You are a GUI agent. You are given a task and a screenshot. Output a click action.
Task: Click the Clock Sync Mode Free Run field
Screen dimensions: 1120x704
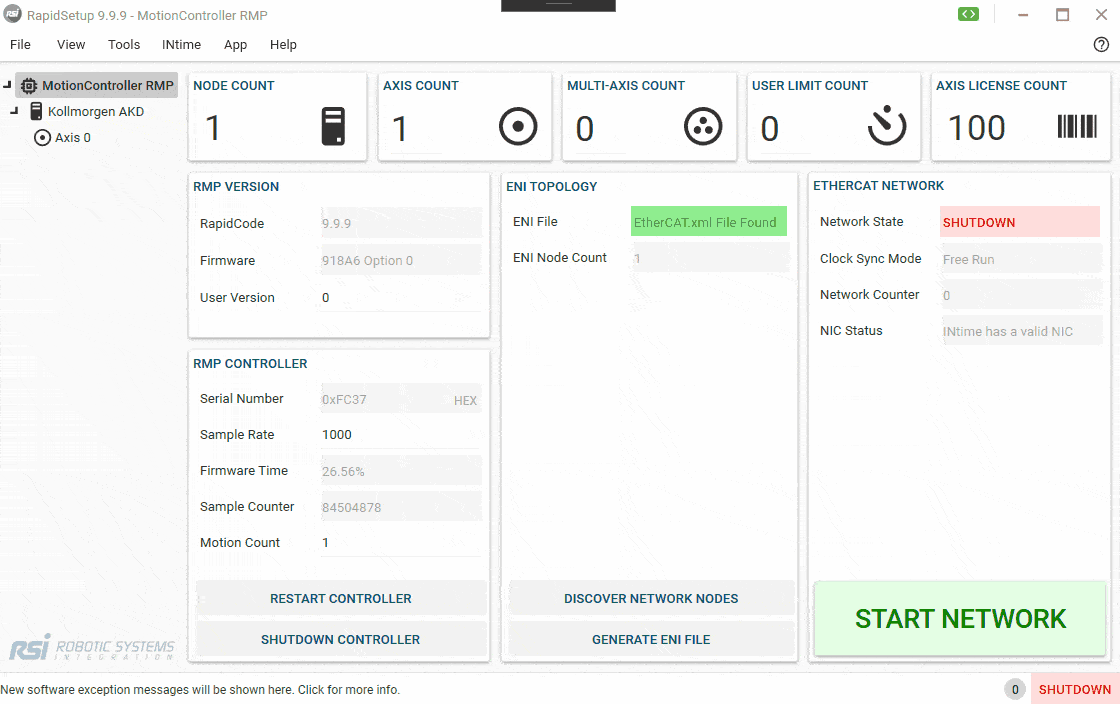pos(1021,258)
